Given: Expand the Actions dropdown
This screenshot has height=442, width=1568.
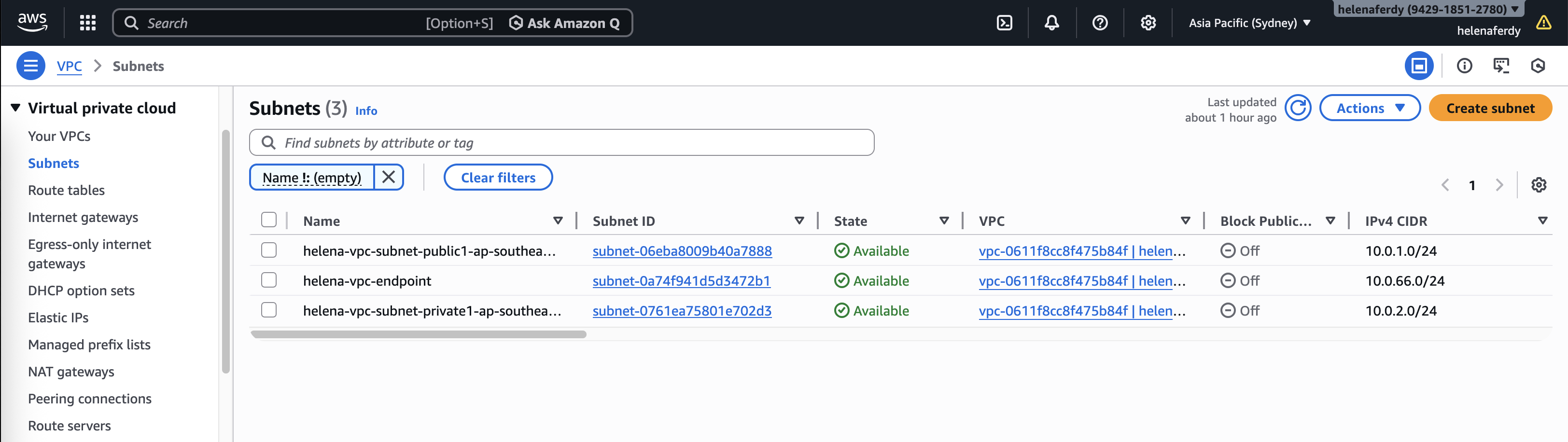Looking at the screenshot, I should point(1370,109).
